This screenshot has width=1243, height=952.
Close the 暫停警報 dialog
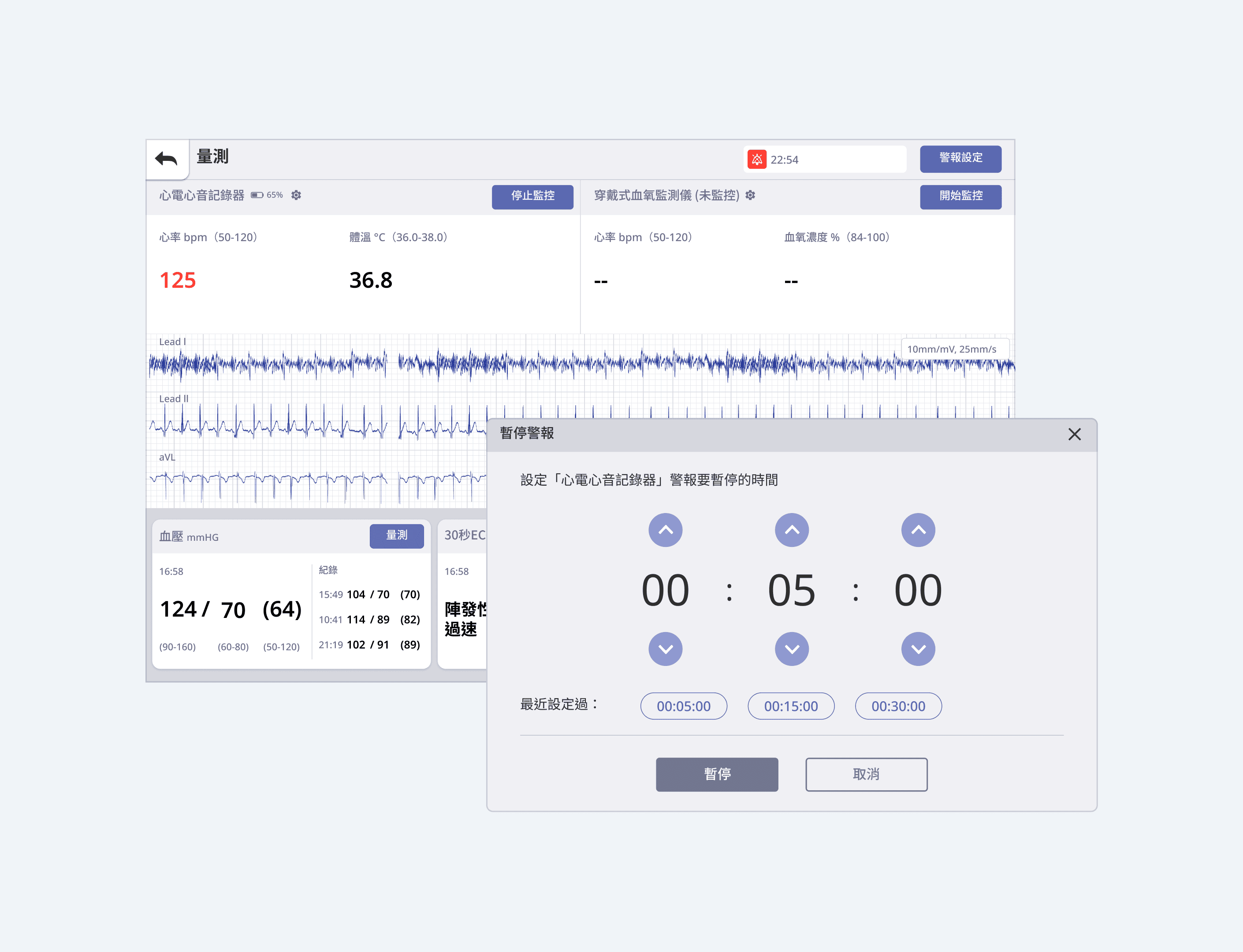pyautogui.click(x=1074, y=435)
